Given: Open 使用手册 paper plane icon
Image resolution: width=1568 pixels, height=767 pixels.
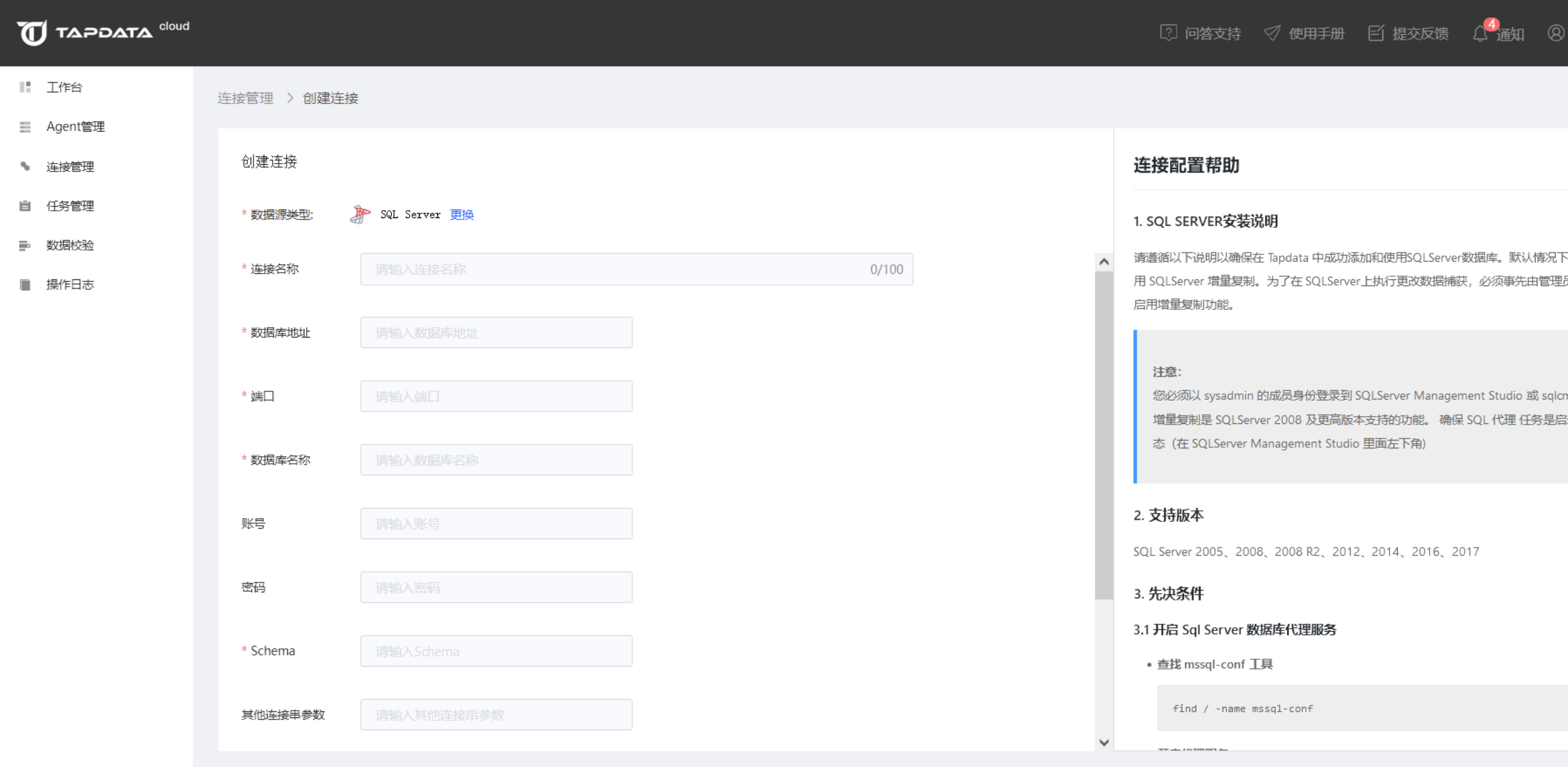Looking at the screenshot, I should point(1272,33).
